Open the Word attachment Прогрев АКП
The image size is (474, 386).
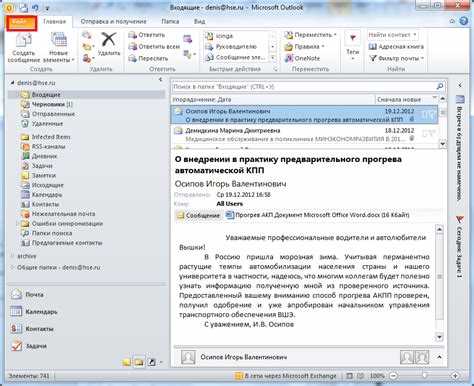click(x=318, y=215)
